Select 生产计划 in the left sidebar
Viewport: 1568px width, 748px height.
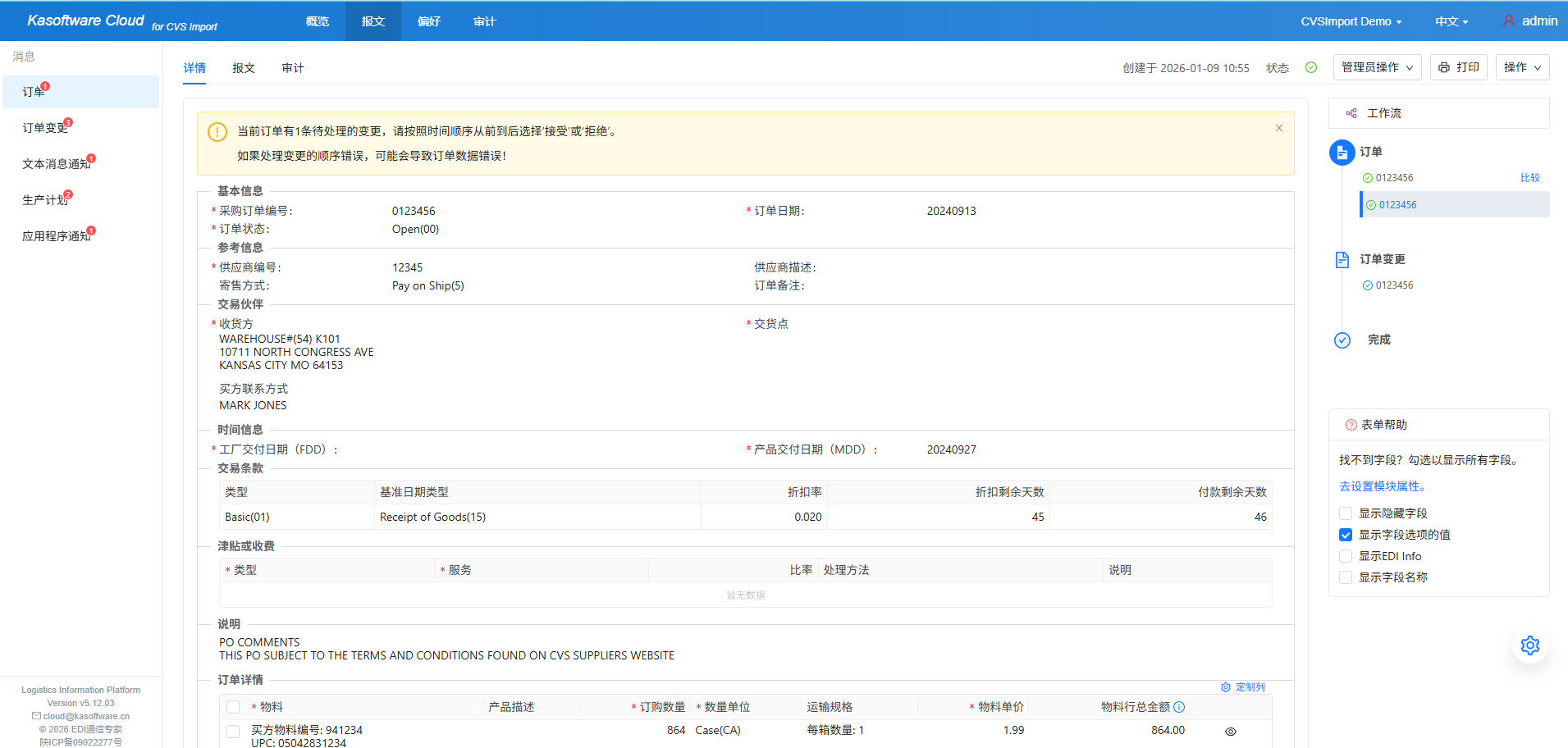(45, 200)
